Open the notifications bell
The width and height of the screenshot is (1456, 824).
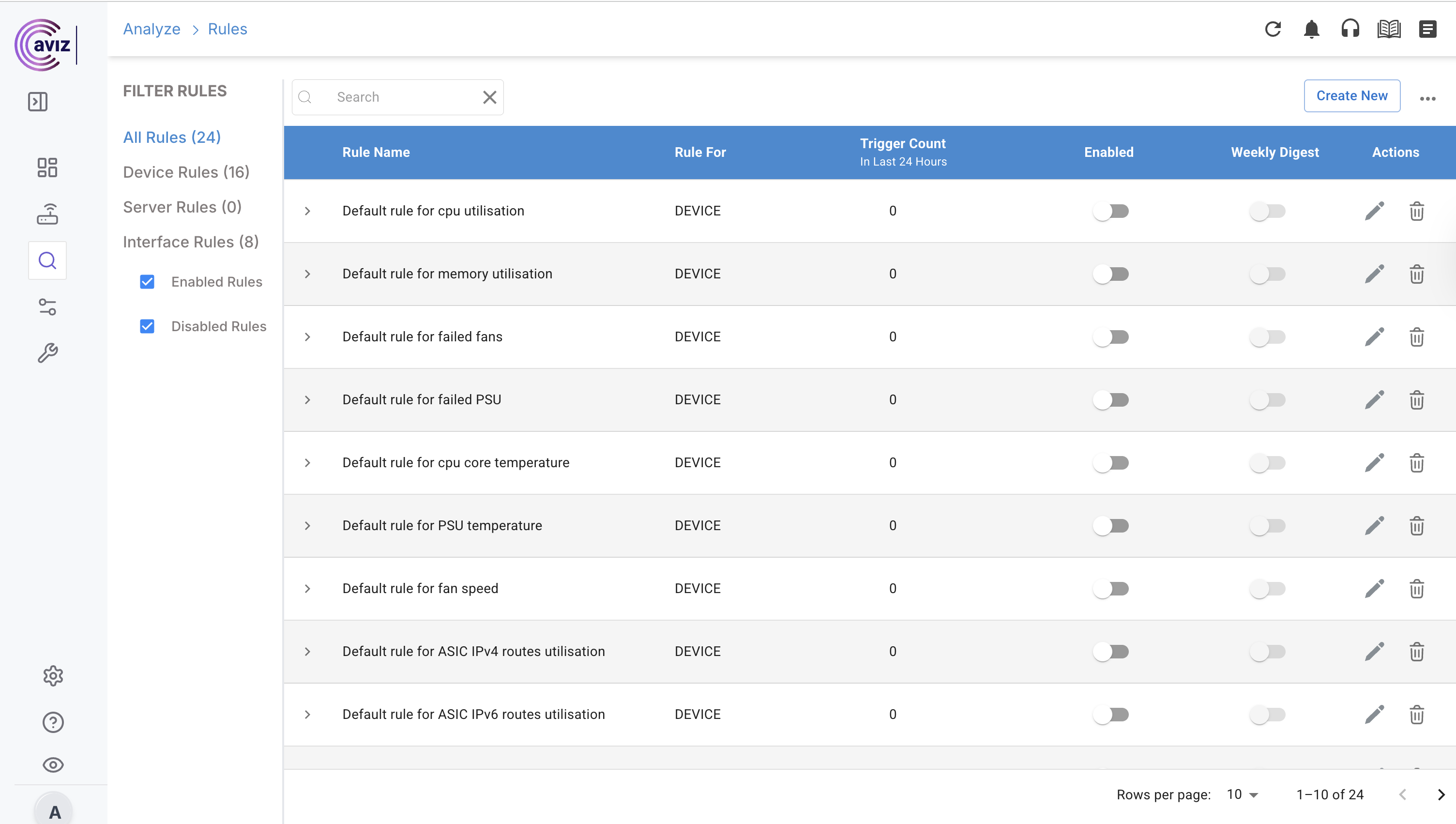[x=1311, y=29]
